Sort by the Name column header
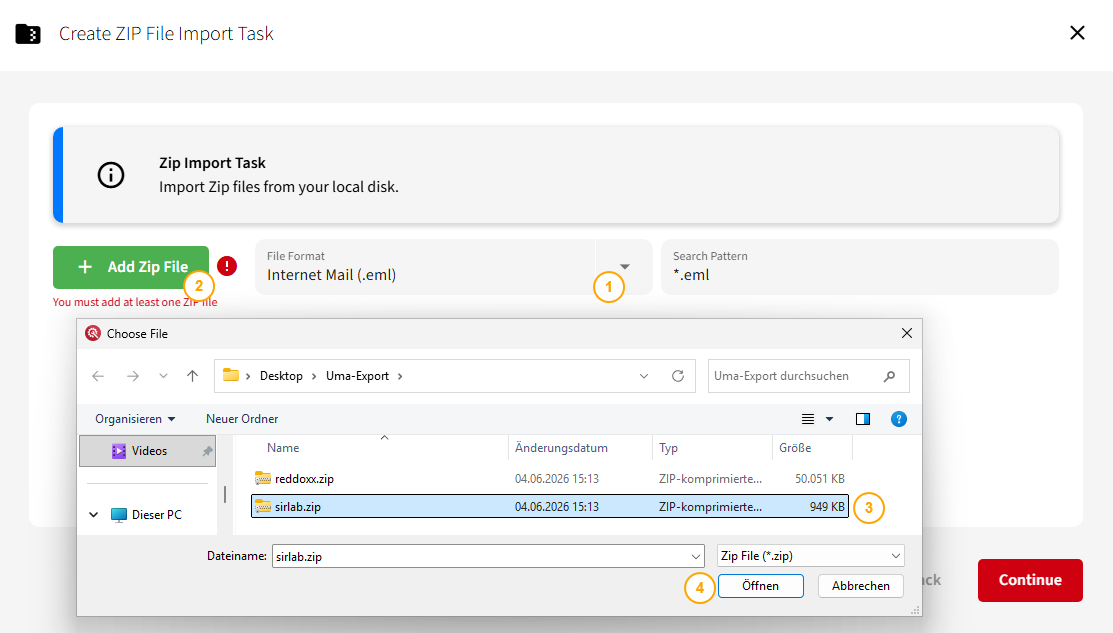The width and height of the screenshot is (1113, 633). tap(283, 448)
